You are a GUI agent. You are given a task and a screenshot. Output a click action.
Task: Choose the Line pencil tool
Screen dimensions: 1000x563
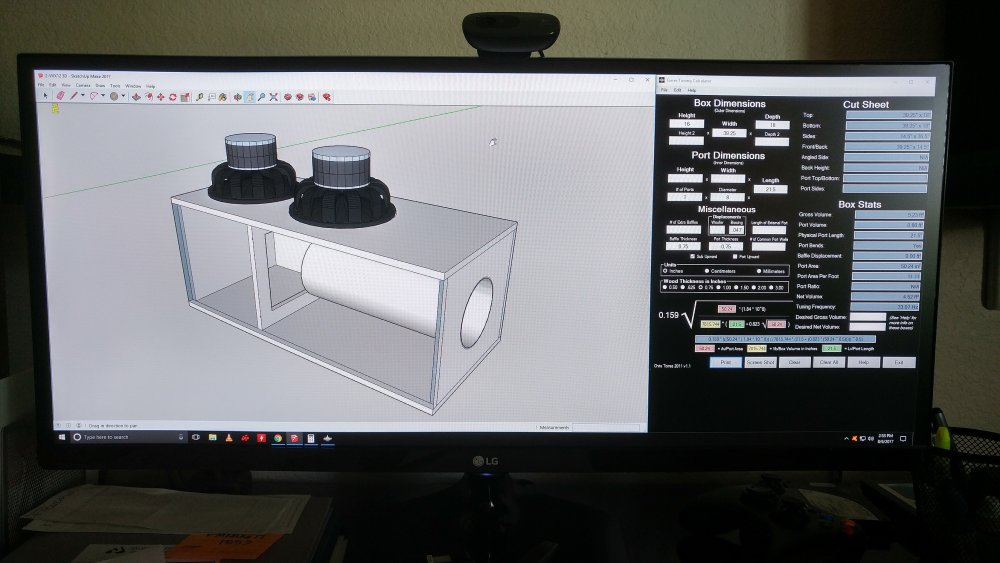[x=74, y=96]
